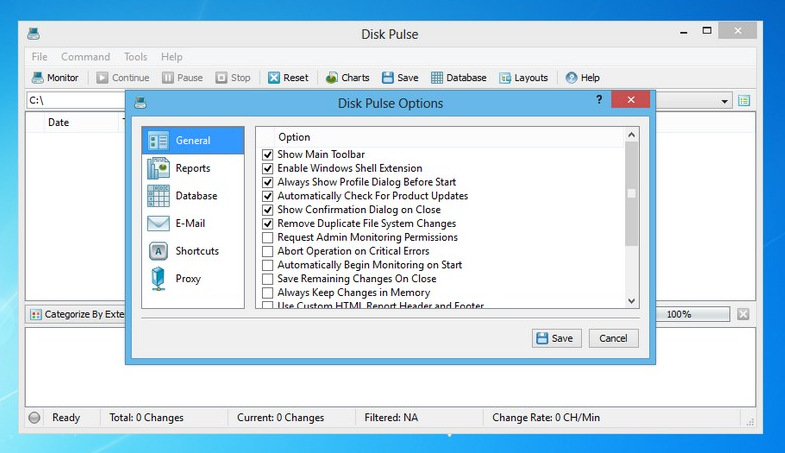
Task: Open the File menu
Action: (40, 57)
